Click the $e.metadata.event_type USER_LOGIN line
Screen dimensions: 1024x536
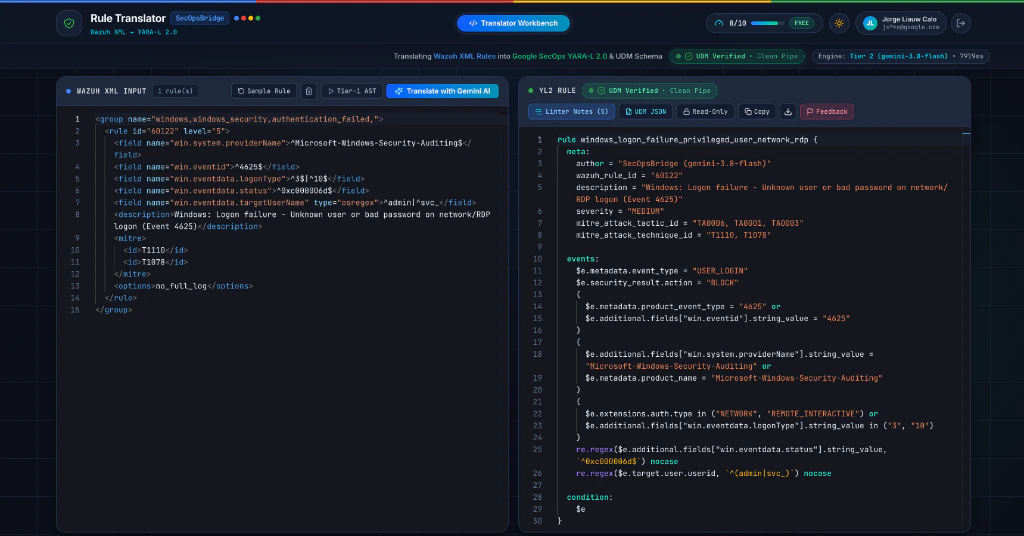662,270
